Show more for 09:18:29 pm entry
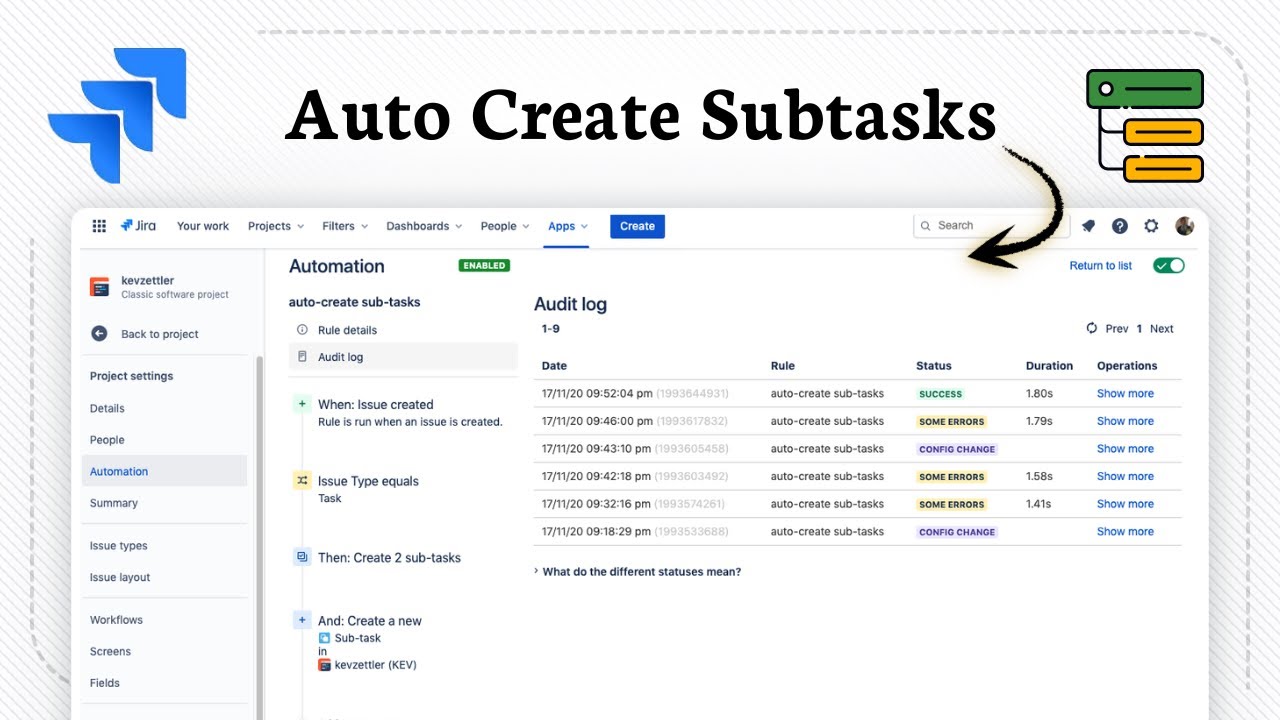 (x=1125, y=532)
